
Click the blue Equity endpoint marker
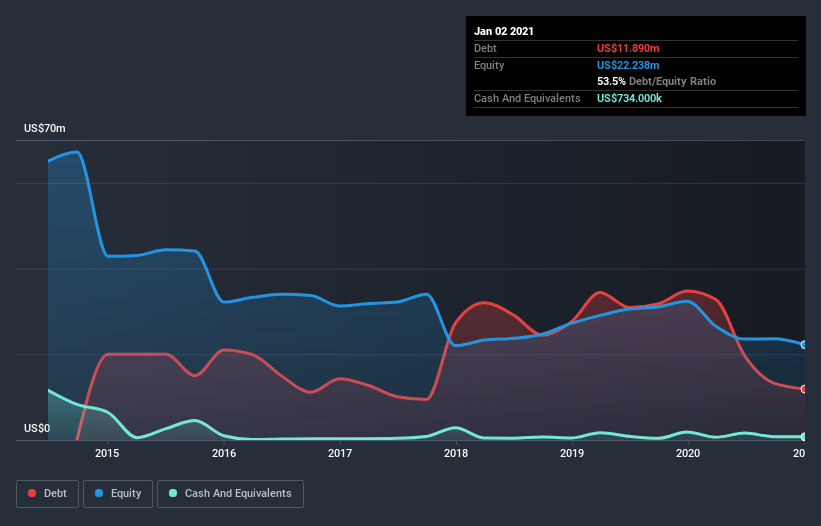pos(804,344)
